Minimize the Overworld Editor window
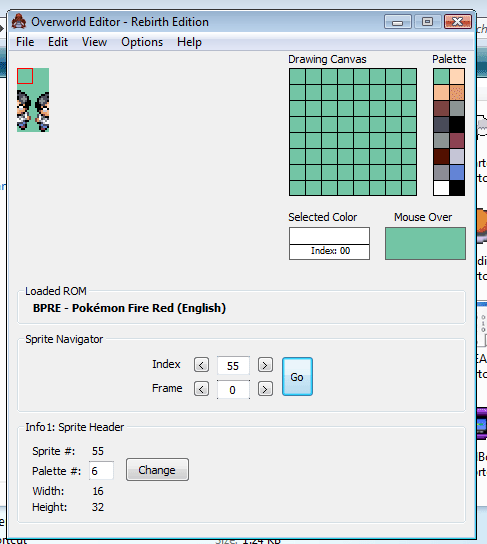The height and width of the screenshot is (544, 487). 398,22
